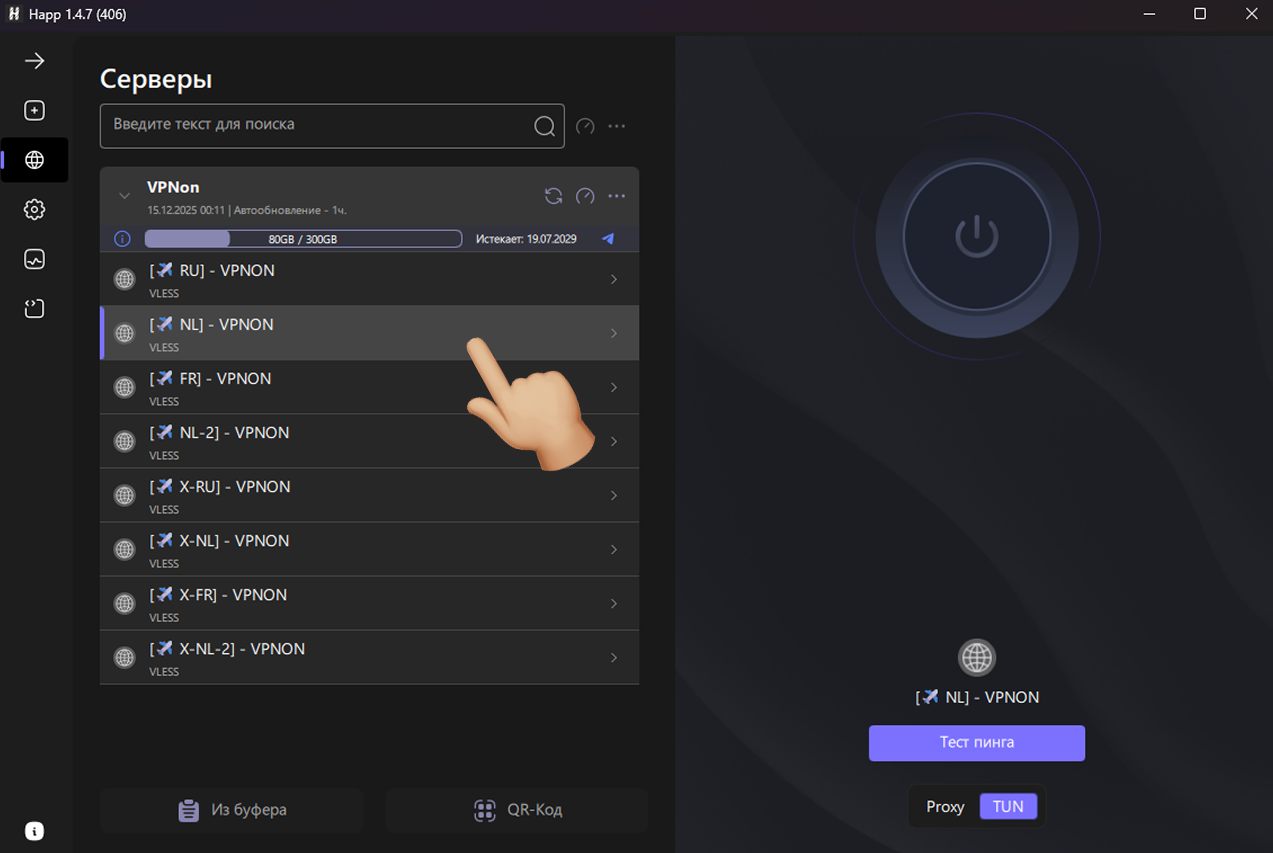
Task: Open details chevron for [NL] - VPNON
Action: pyautogui.click(x=614, y=333)
